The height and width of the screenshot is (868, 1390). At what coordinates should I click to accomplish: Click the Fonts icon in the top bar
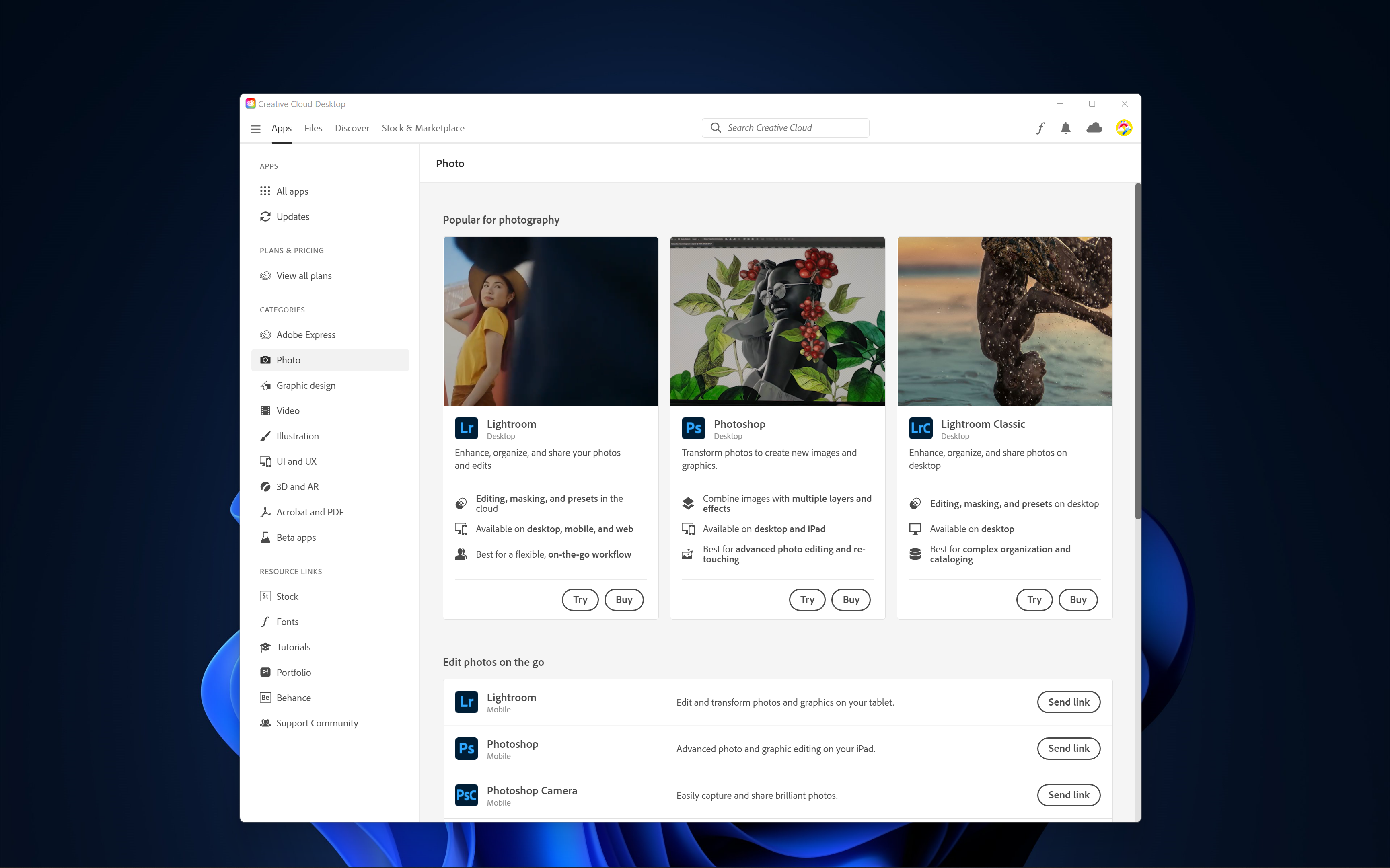click(x=1040, y=128)
